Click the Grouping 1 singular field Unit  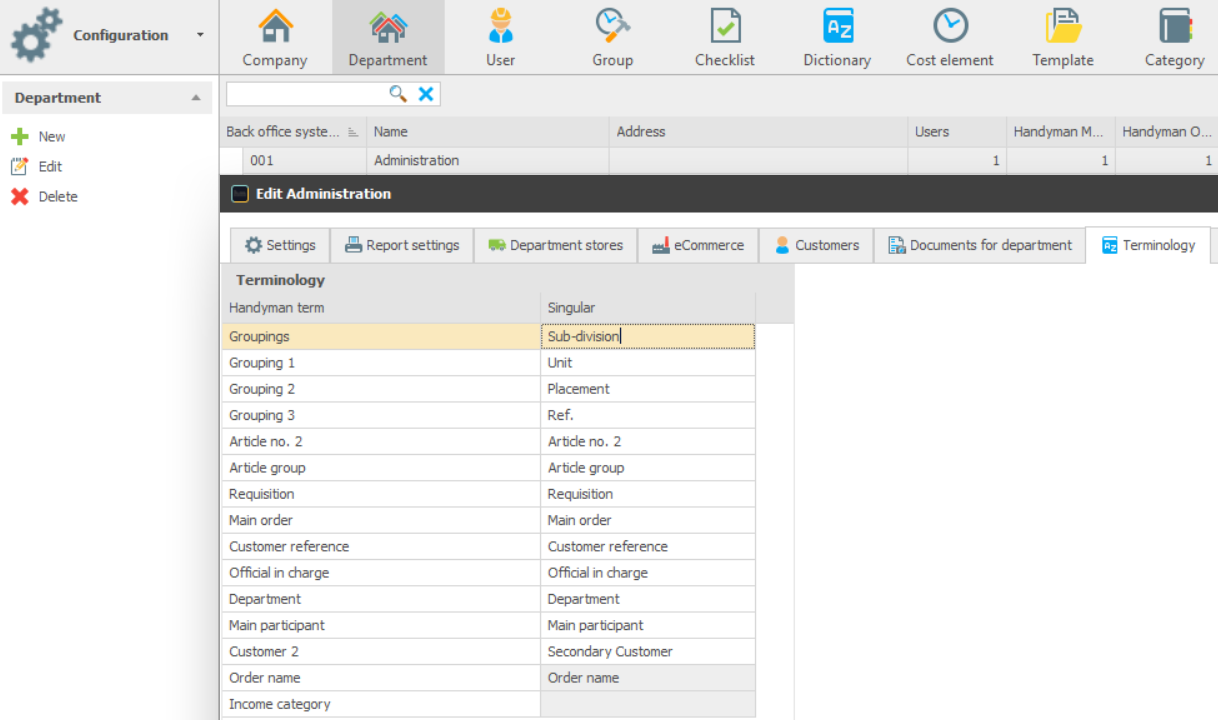(648, 363)
